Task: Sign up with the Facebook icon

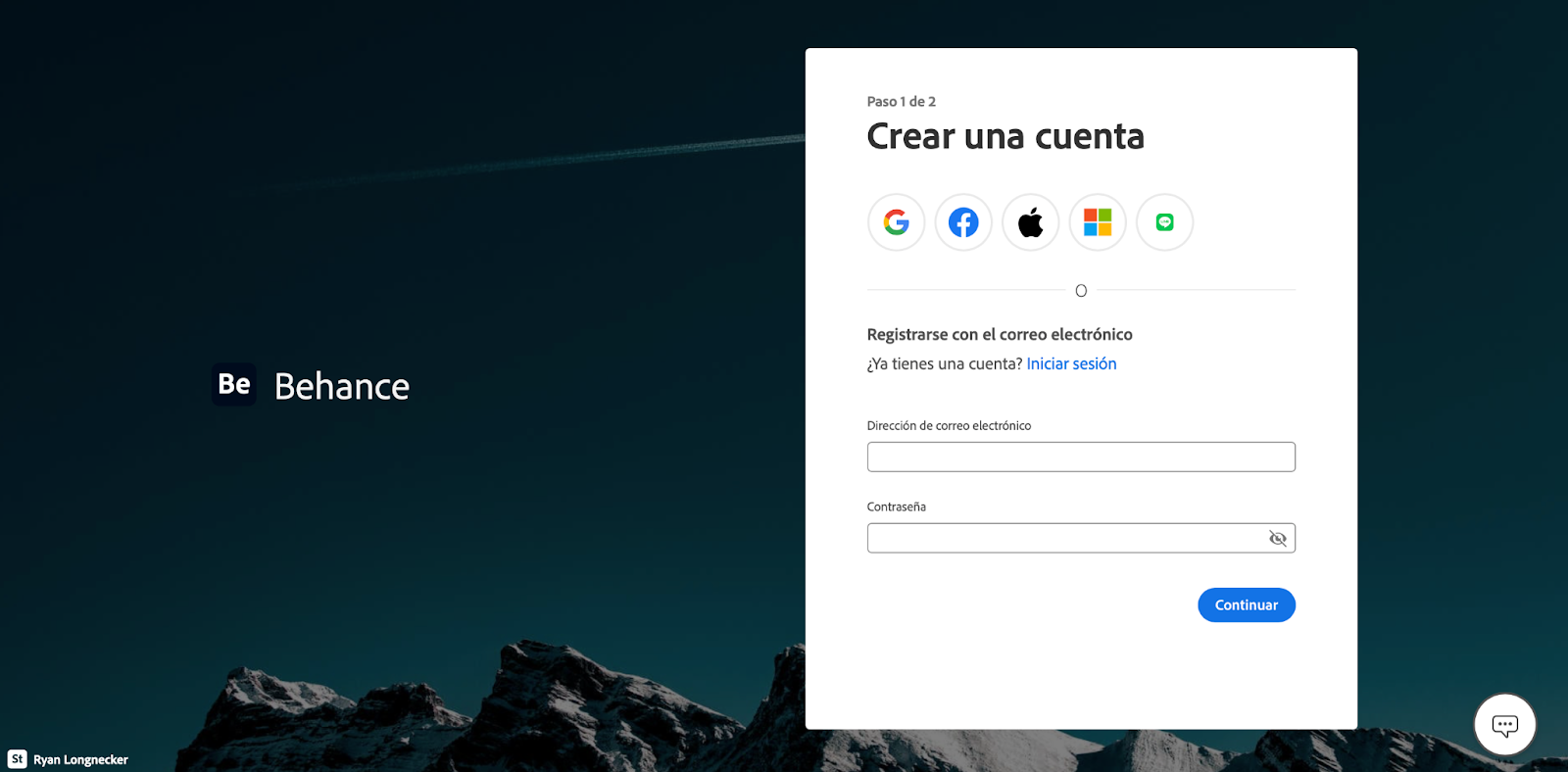Action: click(963, 222)
